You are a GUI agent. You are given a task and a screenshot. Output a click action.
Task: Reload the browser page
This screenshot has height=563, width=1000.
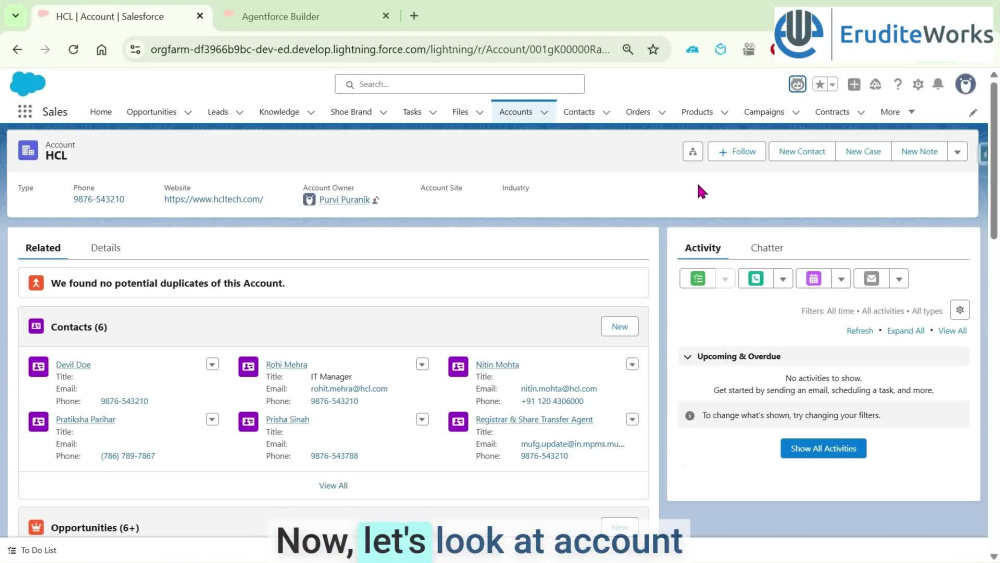tap(73, 49)
